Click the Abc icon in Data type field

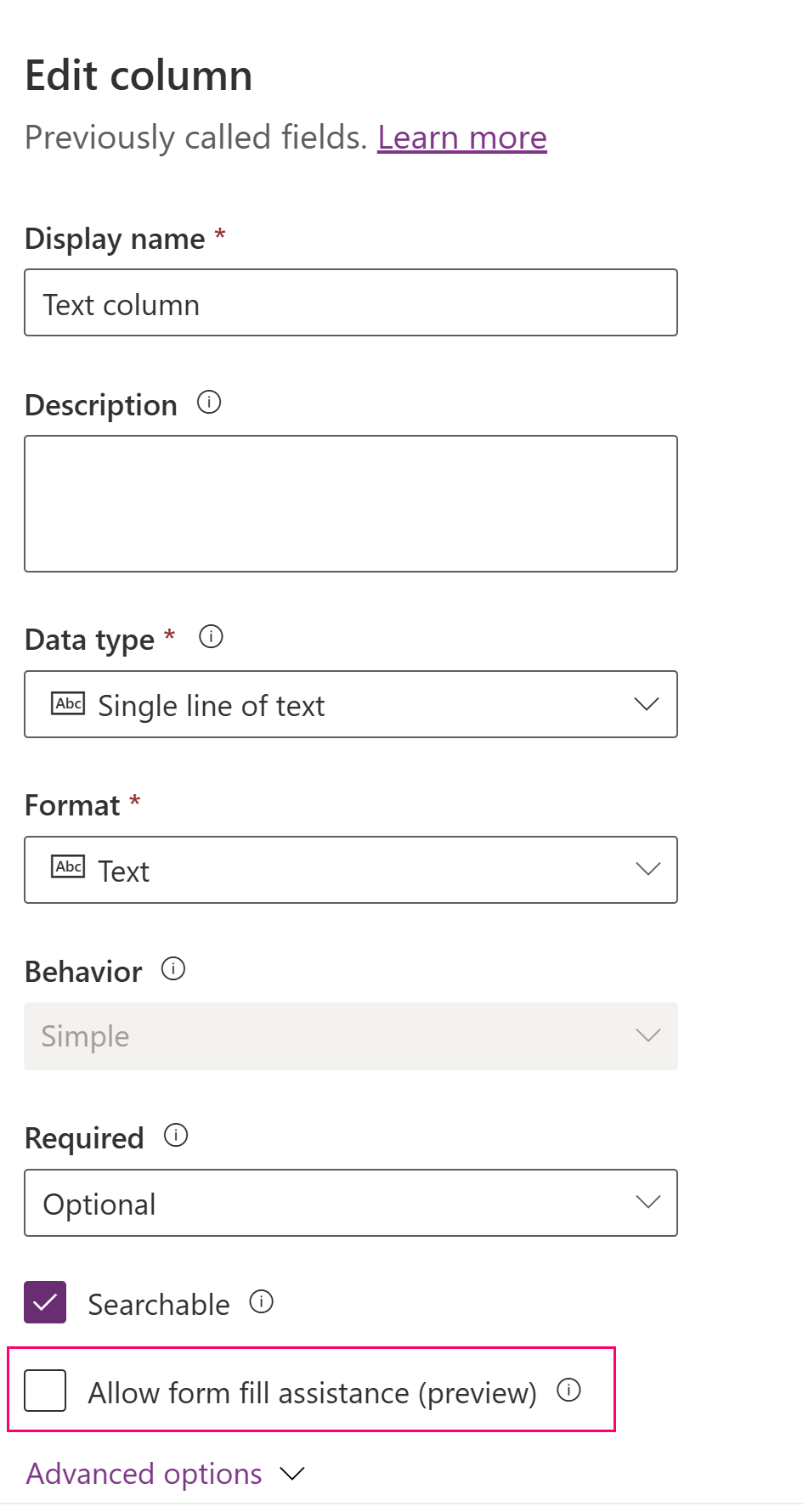tap(69, 703)
